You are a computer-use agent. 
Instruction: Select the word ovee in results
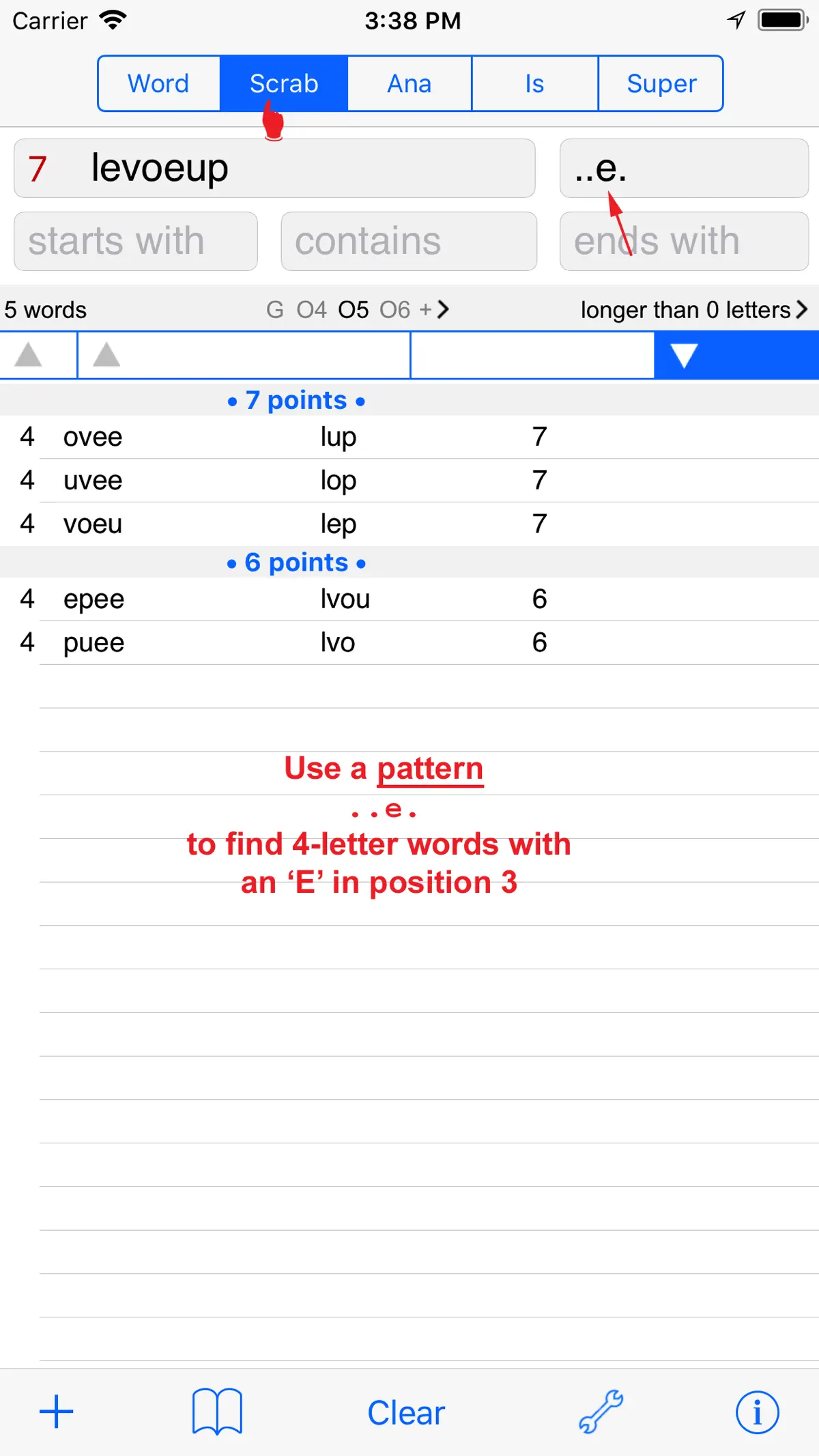pos(93,437)
